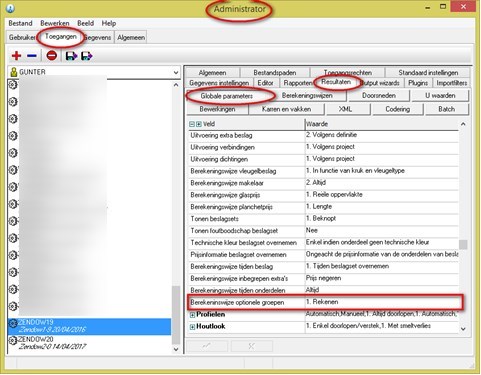This screenshot has height=375, width=481.
Task: Select the ZENDOW20 gear icon
Action: tap(13, 340)
